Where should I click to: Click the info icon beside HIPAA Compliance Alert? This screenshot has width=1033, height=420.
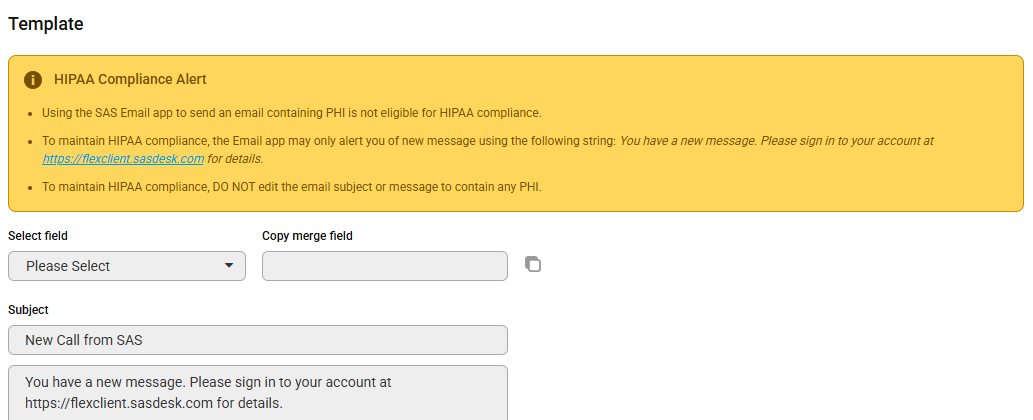(x=33, y=80)
